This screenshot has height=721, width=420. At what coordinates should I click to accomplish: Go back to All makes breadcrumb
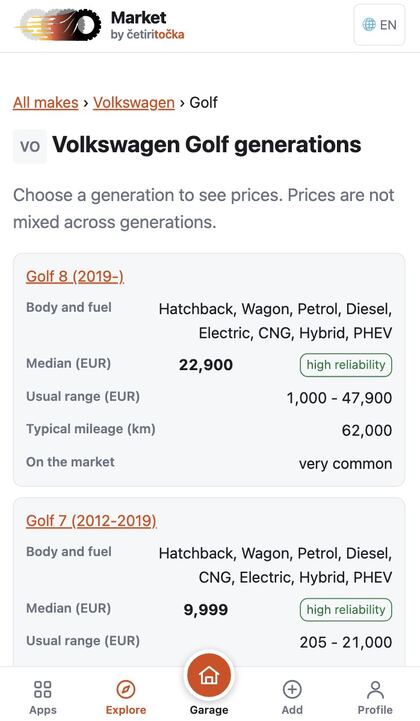(x=46, y=103)
